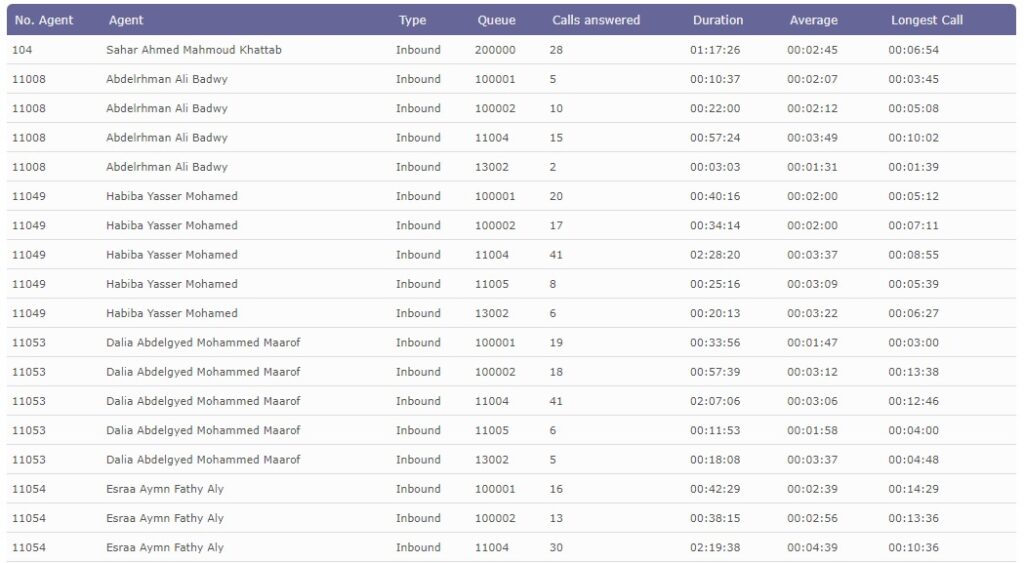Sort by the Duration column header
This screenshot has width=1024, height=563.
(x=718, y=20)
